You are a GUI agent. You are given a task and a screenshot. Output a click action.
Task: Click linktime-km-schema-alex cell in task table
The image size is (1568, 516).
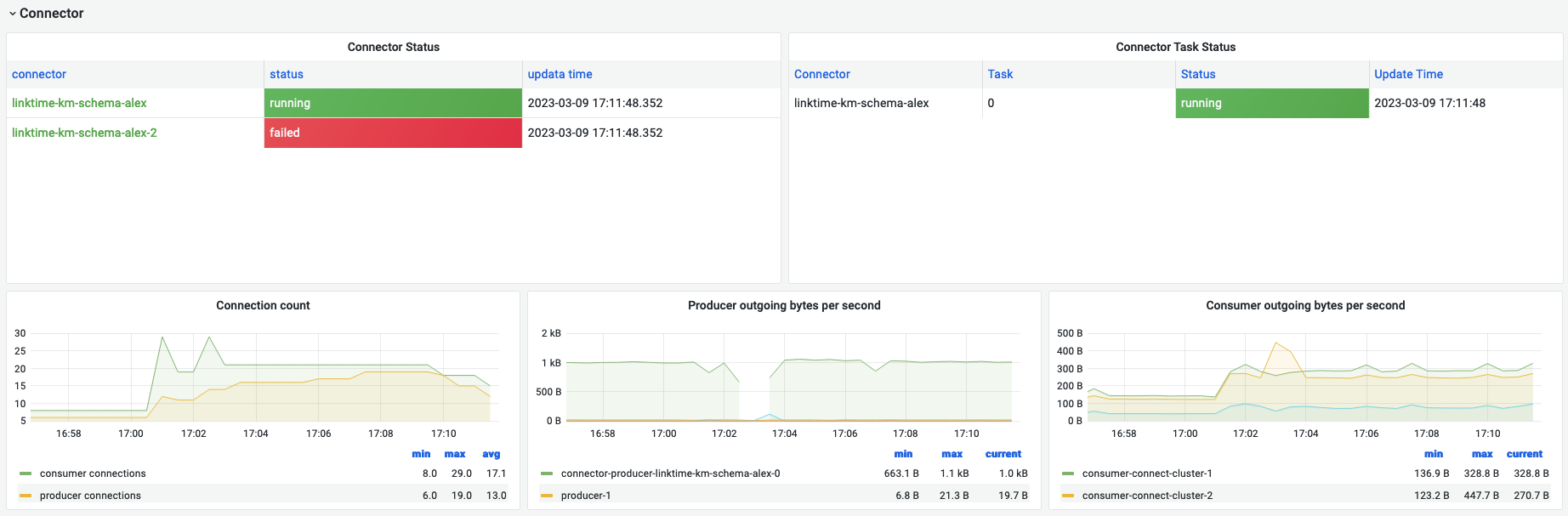tap(861, 103)
